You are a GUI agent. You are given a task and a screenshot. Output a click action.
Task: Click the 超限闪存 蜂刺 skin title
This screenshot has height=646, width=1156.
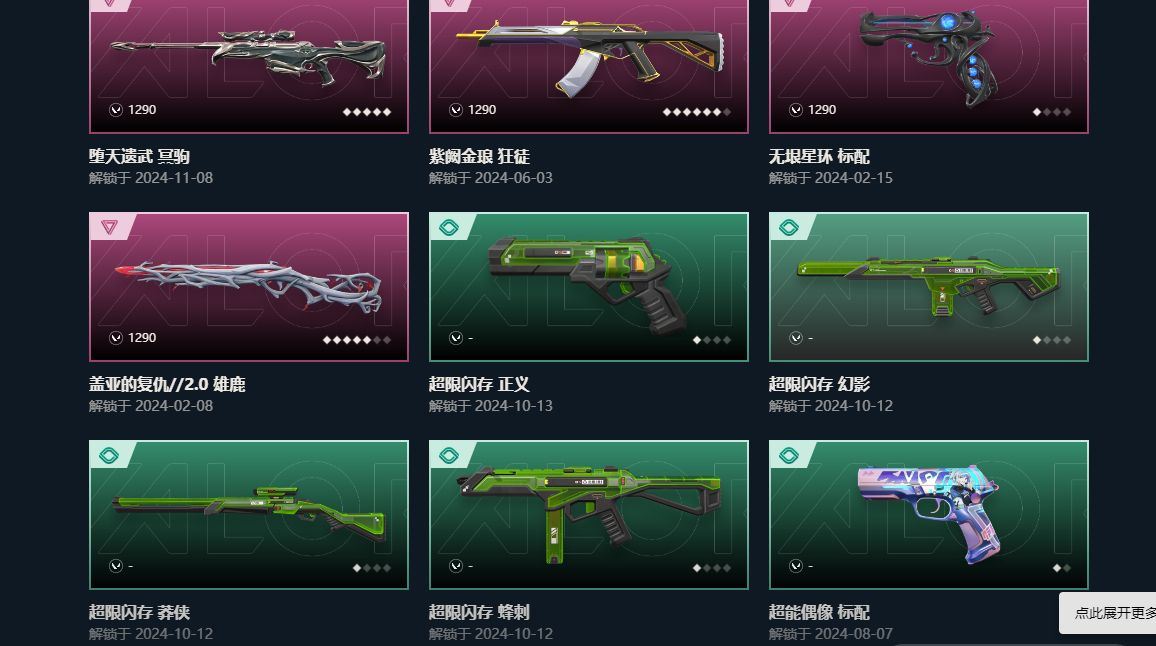(479, 612)
